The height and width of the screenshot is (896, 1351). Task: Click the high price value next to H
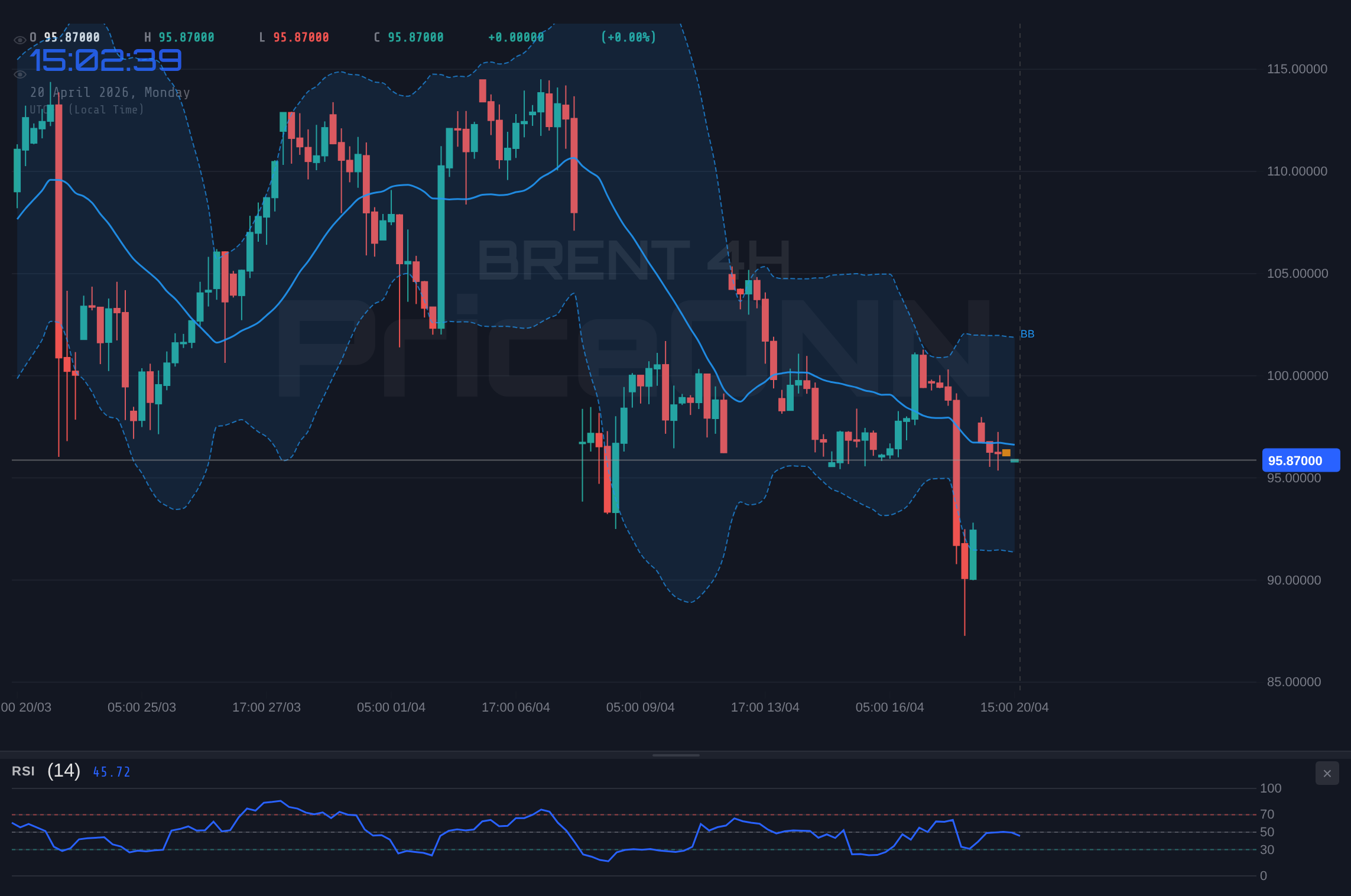click(186, 37)
